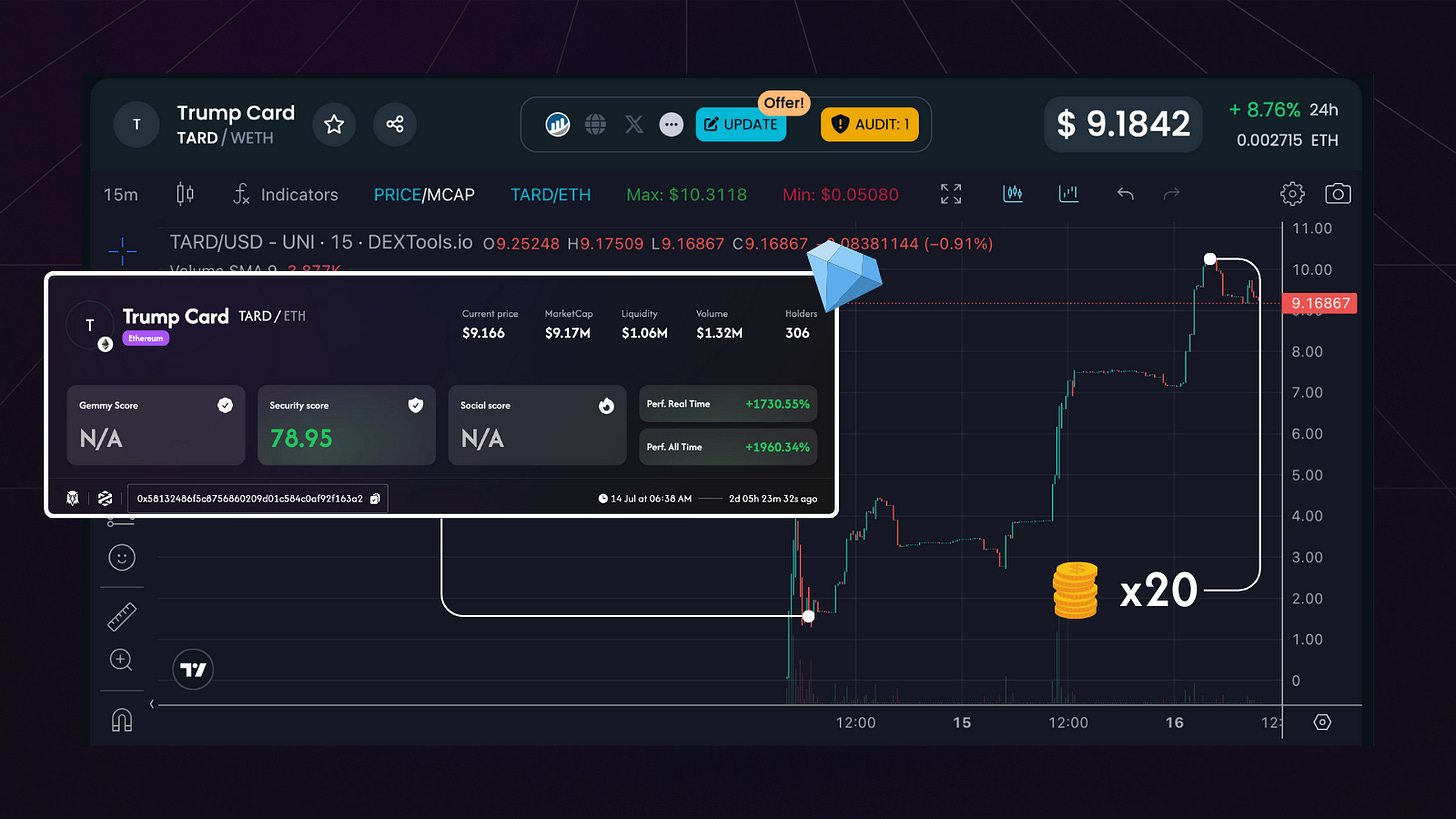Open the Security score 78.95 card
Screen dimensions: 1456x819
point(347,426)
